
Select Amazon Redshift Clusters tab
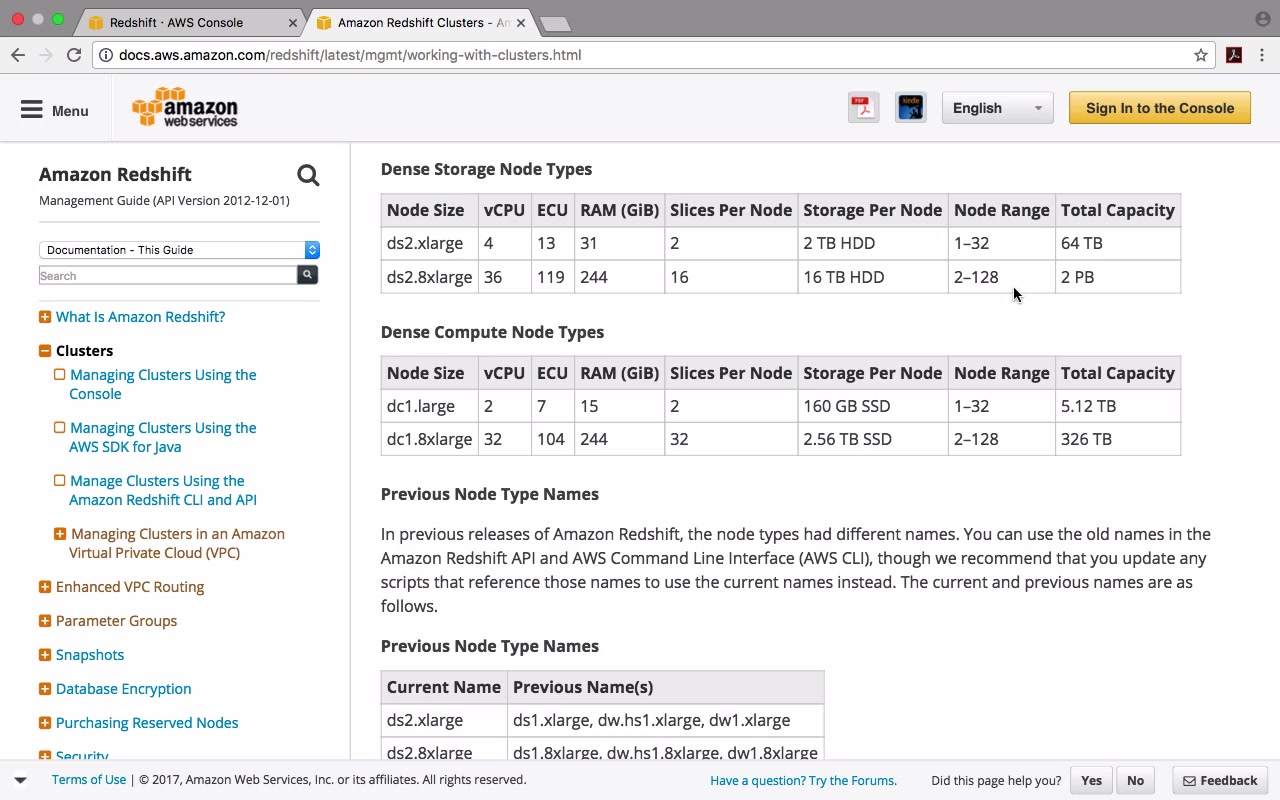tap(419, 22)
